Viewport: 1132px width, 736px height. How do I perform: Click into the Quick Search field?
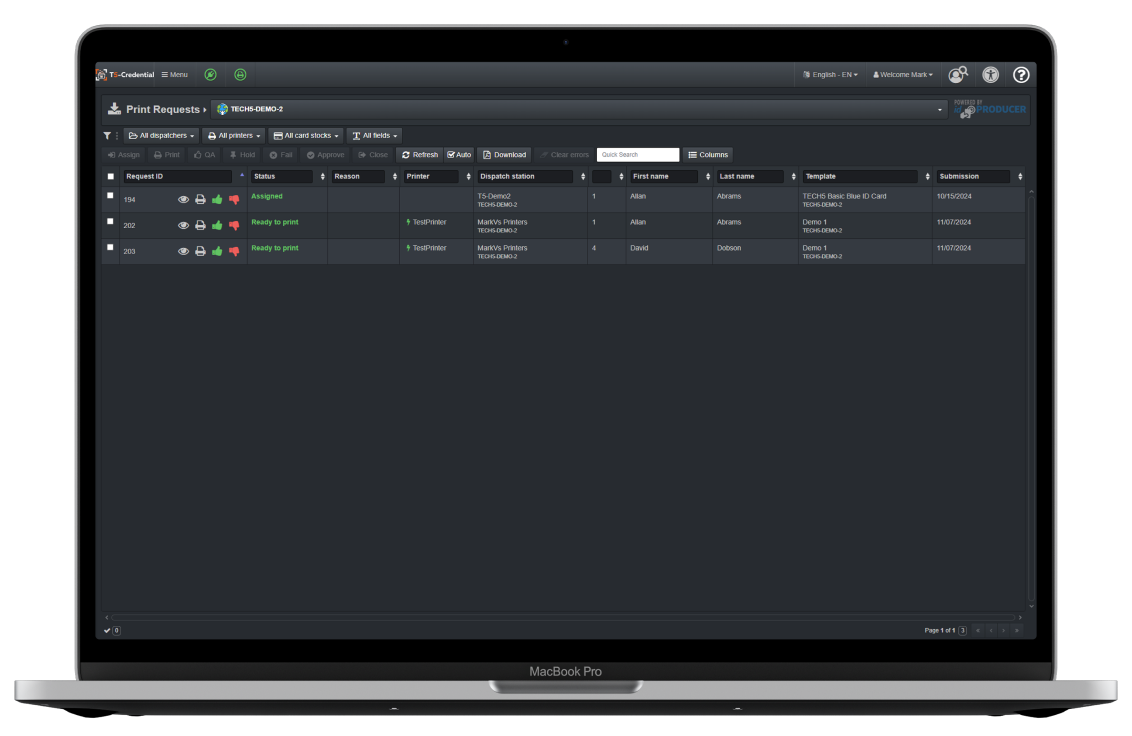click(x=637, y=155)
